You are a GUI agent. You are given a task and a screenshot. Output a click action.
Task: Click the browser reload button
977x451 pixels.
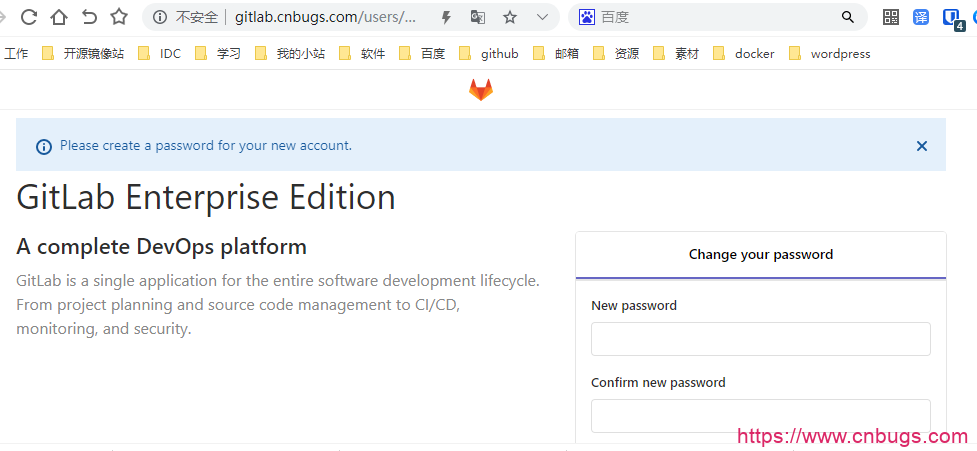[x=29, y=17]
